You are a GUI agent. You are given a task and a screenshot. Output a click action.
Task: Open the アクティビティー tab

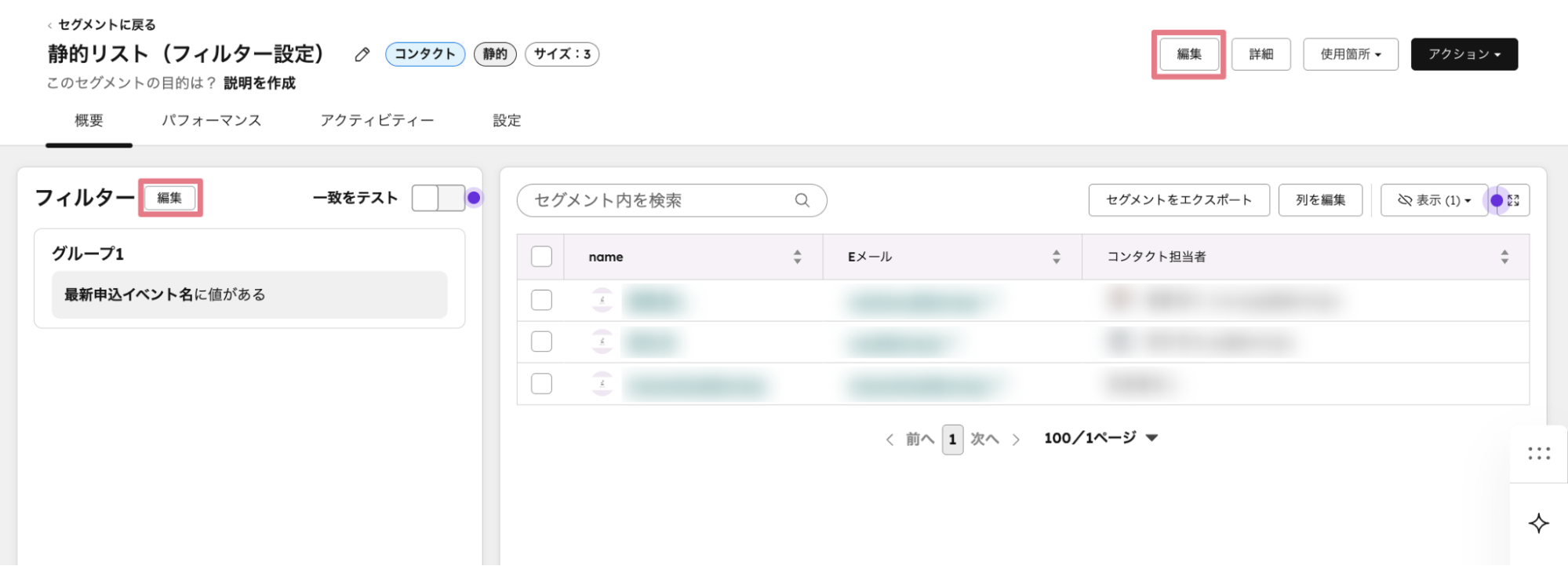[x=377, y=121]
